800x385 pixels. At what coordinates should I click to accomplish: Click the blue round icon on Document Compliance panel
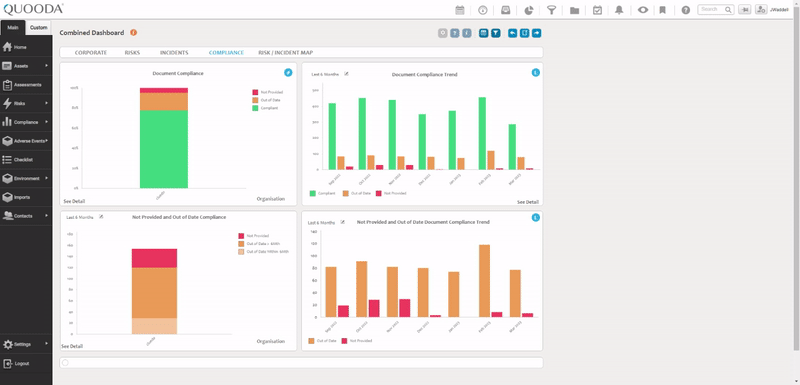tap(288, 72)
